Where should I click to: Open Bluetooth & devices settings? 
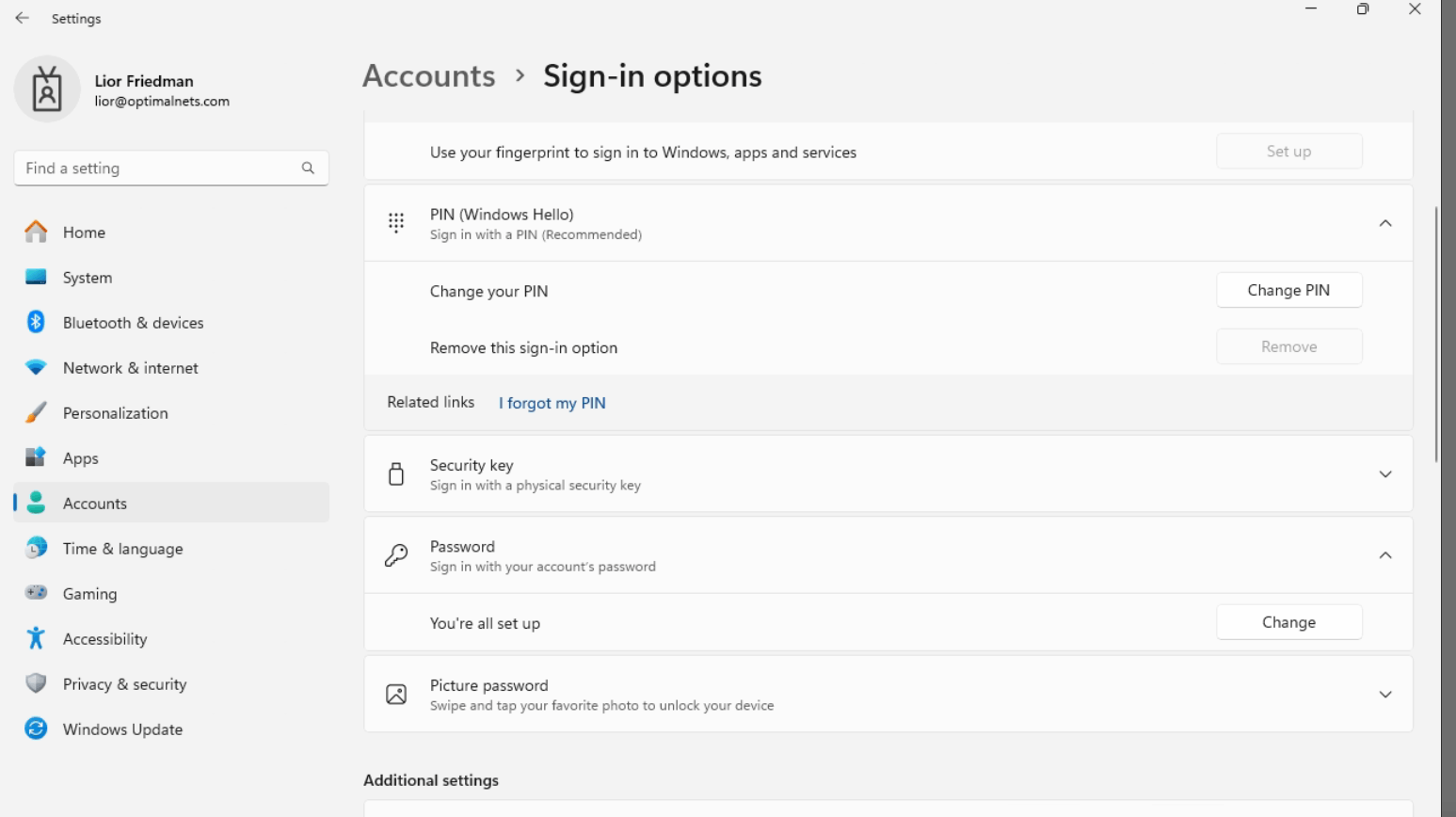[x=171, y=322]
